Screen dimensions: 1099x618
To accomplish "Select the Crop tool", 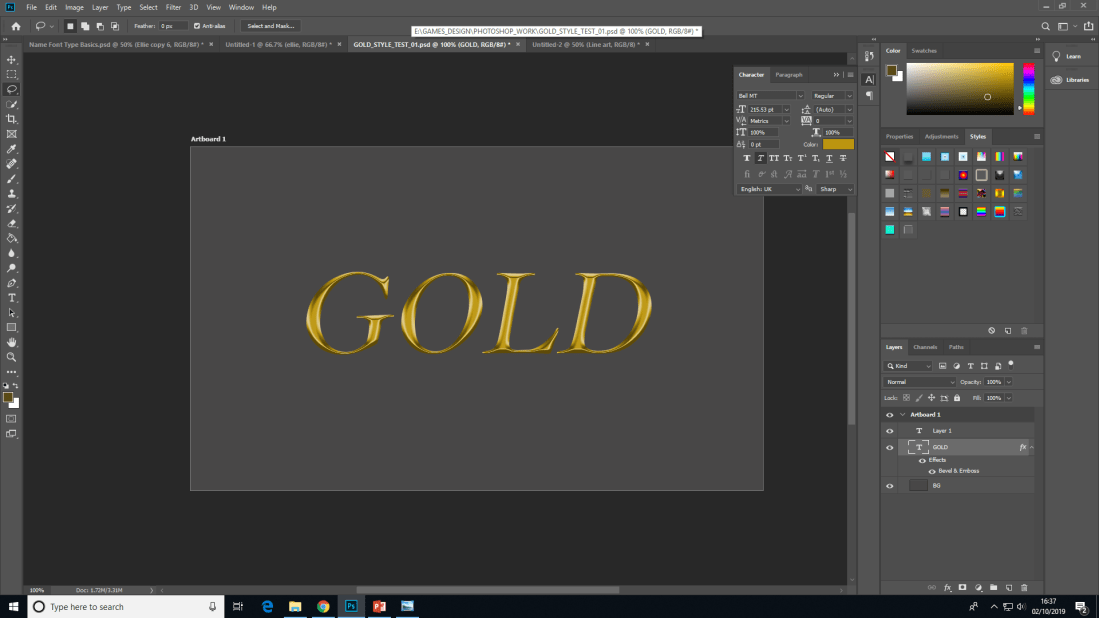I will point(12,118).
